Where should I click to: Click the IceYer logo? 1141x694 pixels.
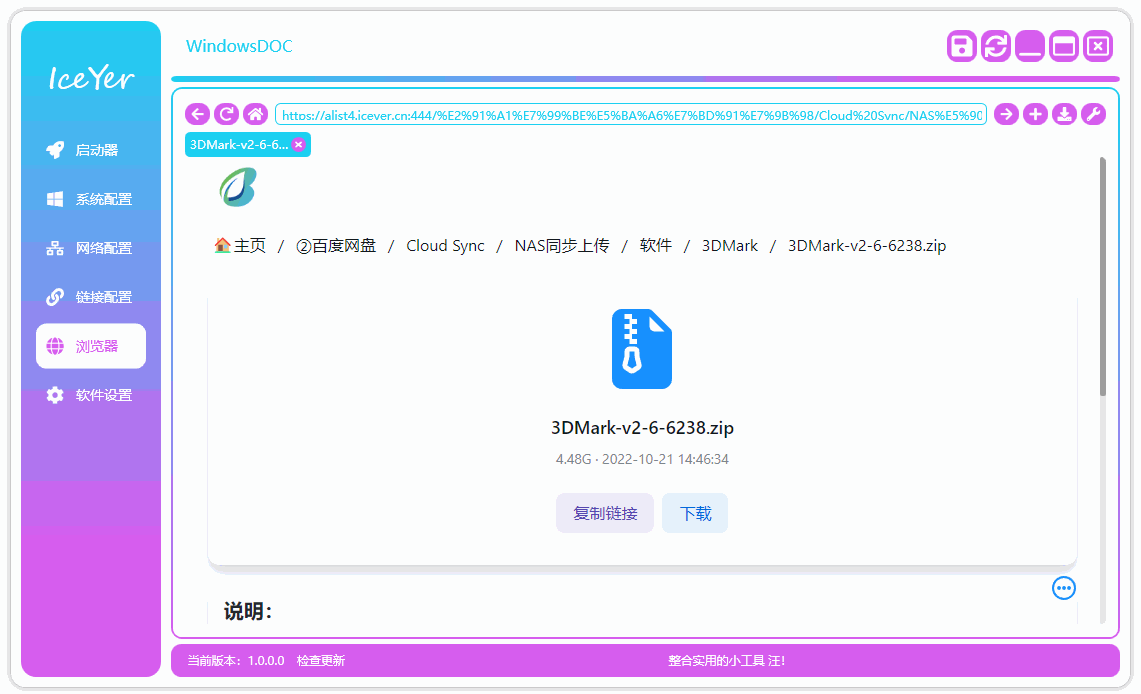91,78
